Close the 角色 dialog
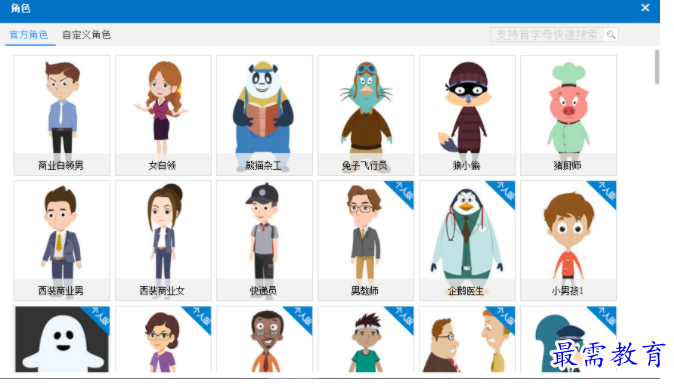 point(645,8)
